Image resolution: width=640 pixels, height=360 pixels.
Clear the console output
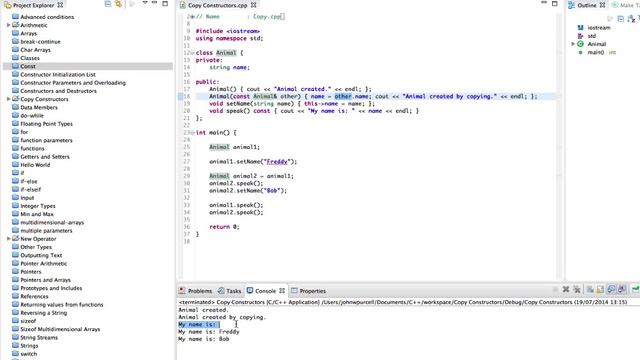590,289
